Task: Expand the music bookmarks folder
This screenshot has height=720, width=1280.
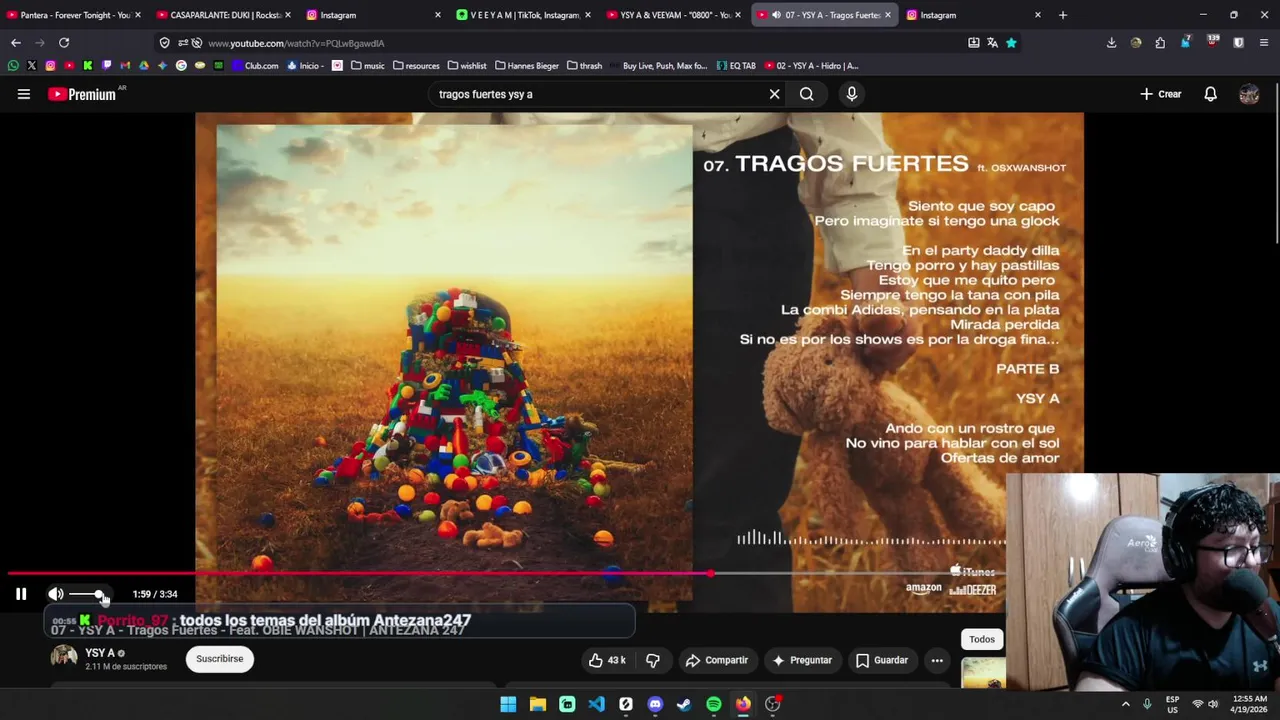Action: tap(368, 66)
